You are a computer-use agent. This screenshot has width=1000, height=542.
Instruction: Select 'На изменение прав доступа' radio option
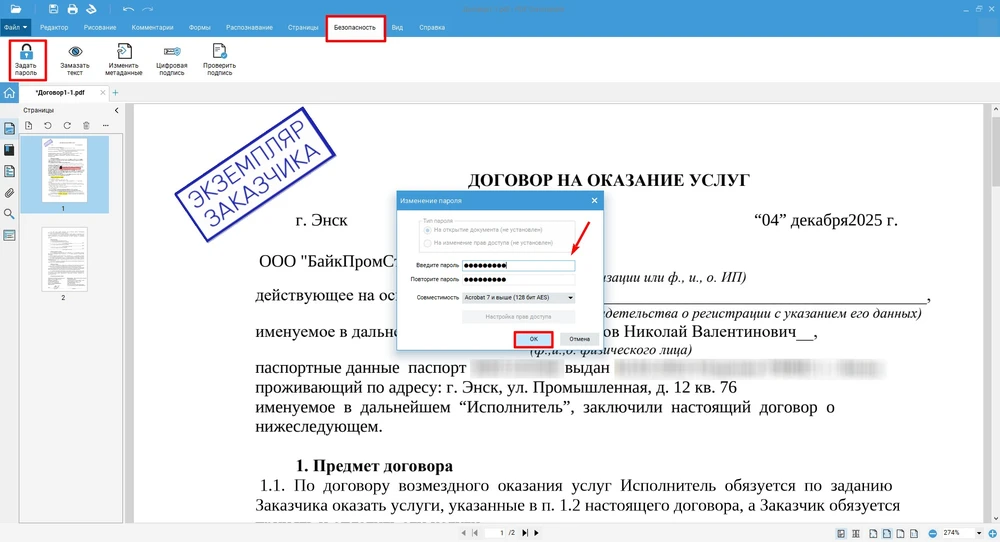coord(429,242)
